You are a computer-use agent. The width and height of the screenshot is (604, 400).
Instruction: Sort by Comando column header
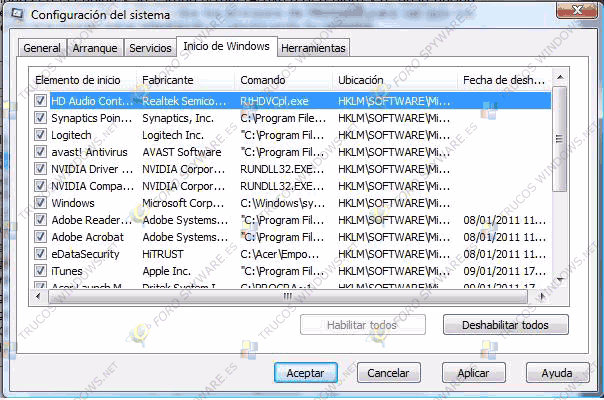(x=283, y=80)
